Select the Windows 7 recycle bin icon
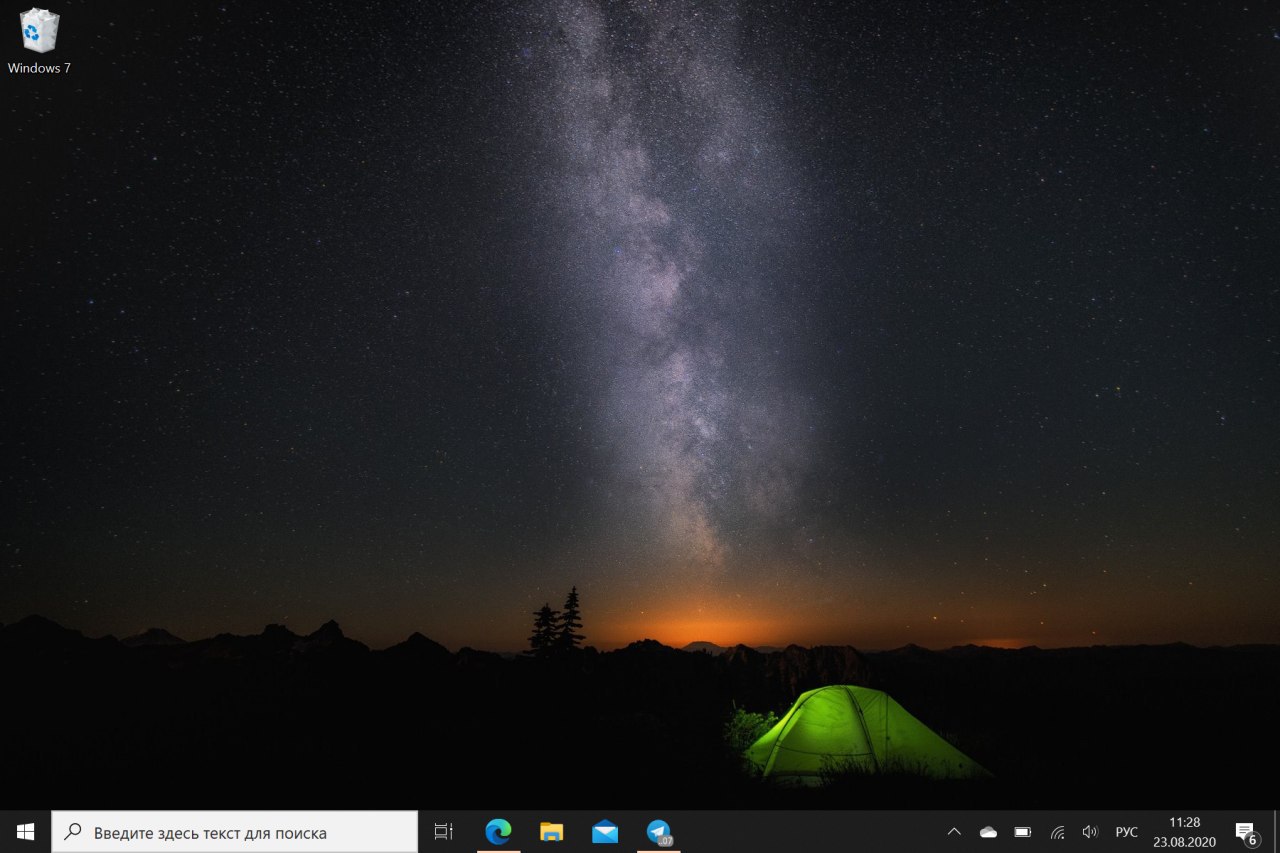Screen dimensions: 1280x853 pos(39,40)
